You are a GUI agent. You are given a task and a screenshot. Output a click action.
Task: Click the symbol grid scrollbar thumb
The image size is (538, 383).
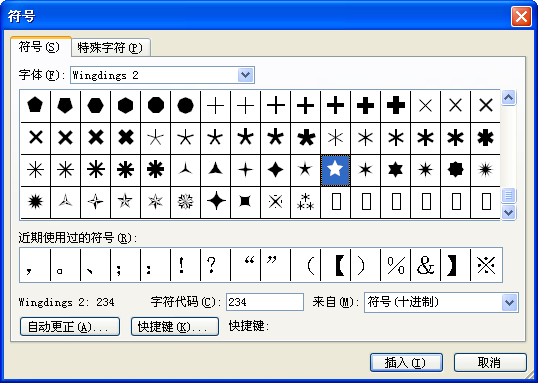[x=508, y=196]
